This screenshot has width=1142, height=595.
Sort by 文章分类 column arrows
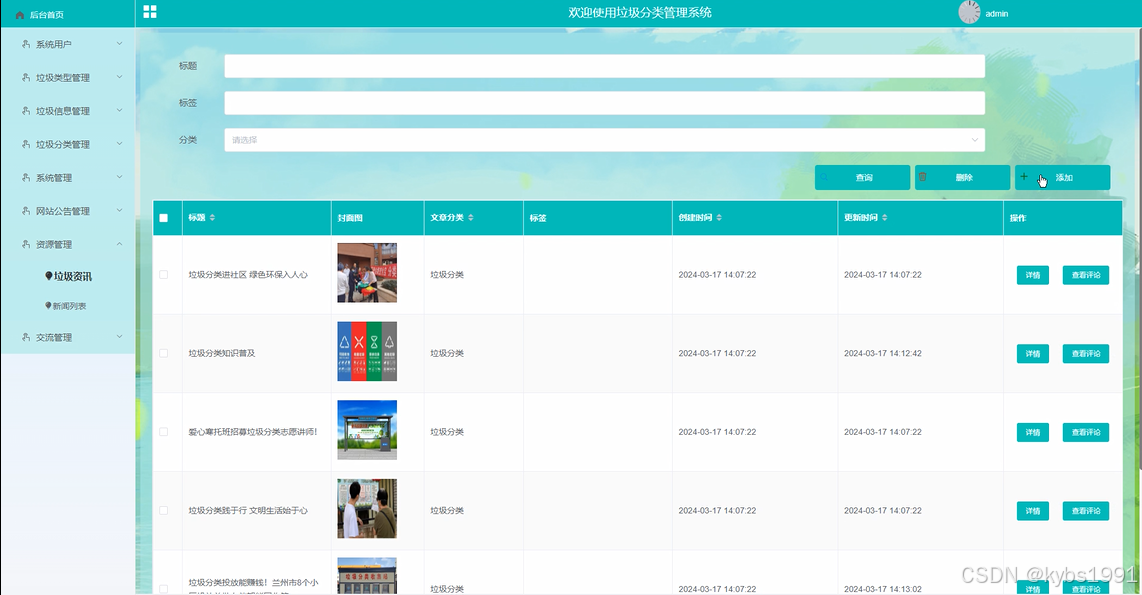(x=470, y=218)
